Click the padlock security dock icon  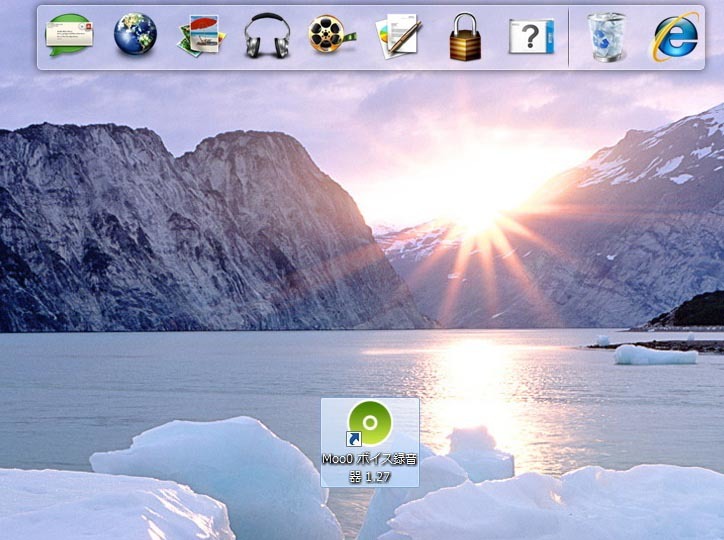[465, 37]
